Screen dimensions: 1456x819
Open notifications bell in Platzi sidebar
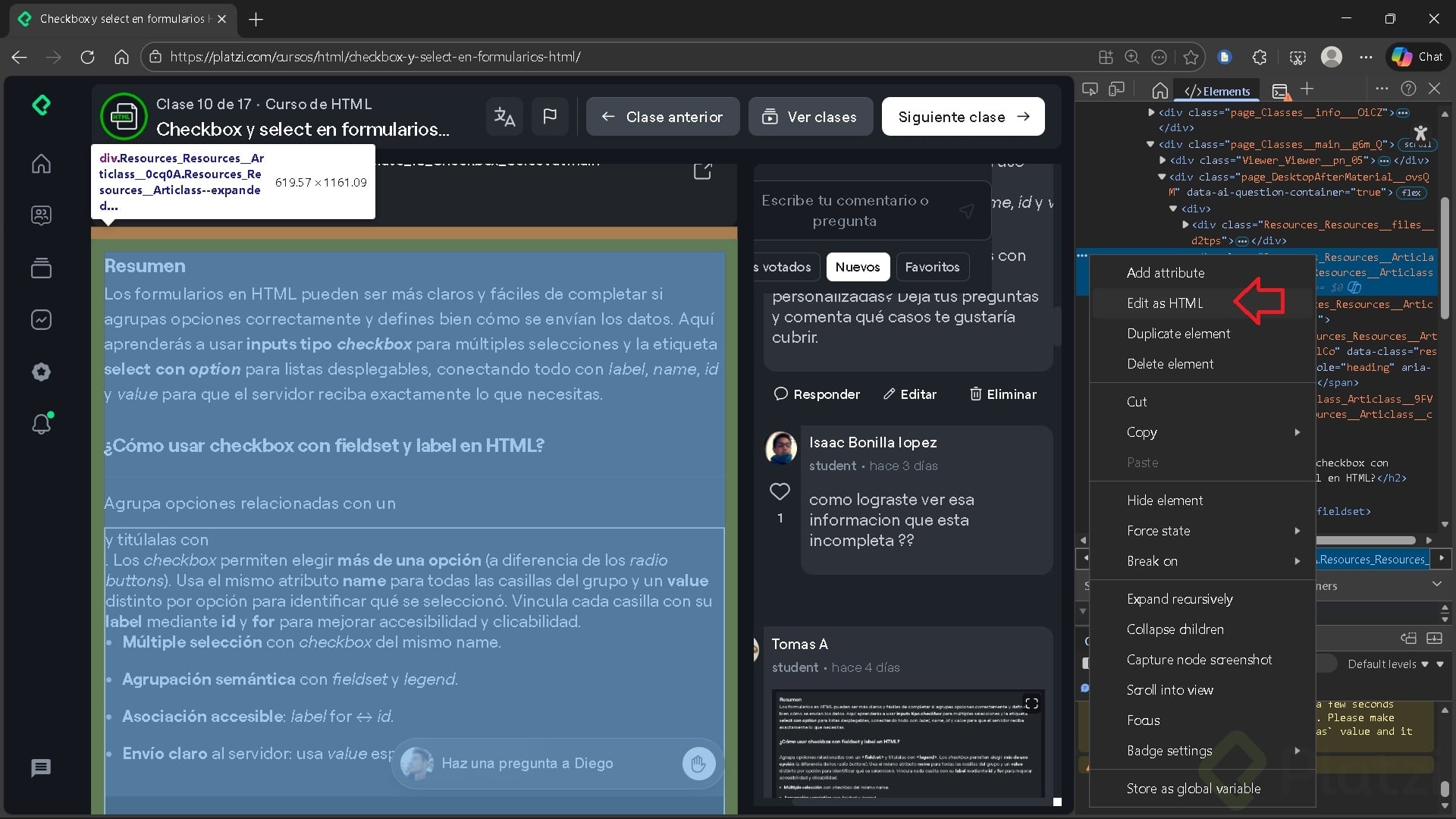[x=42, y=423]
